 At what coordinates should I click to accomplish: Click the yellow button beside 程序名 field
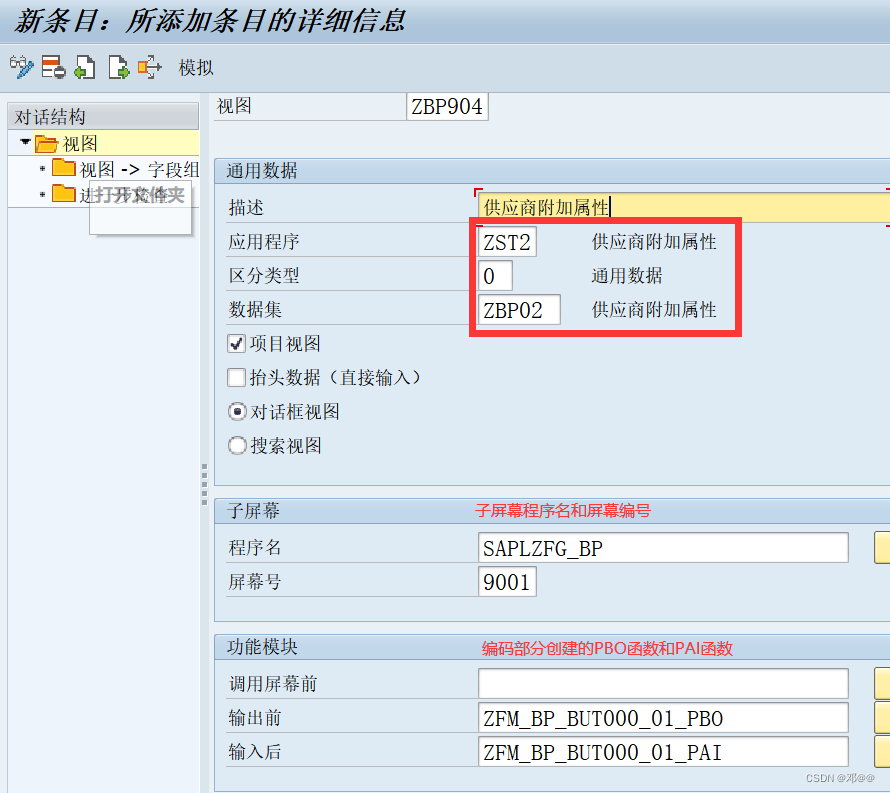tap(882, 548)
